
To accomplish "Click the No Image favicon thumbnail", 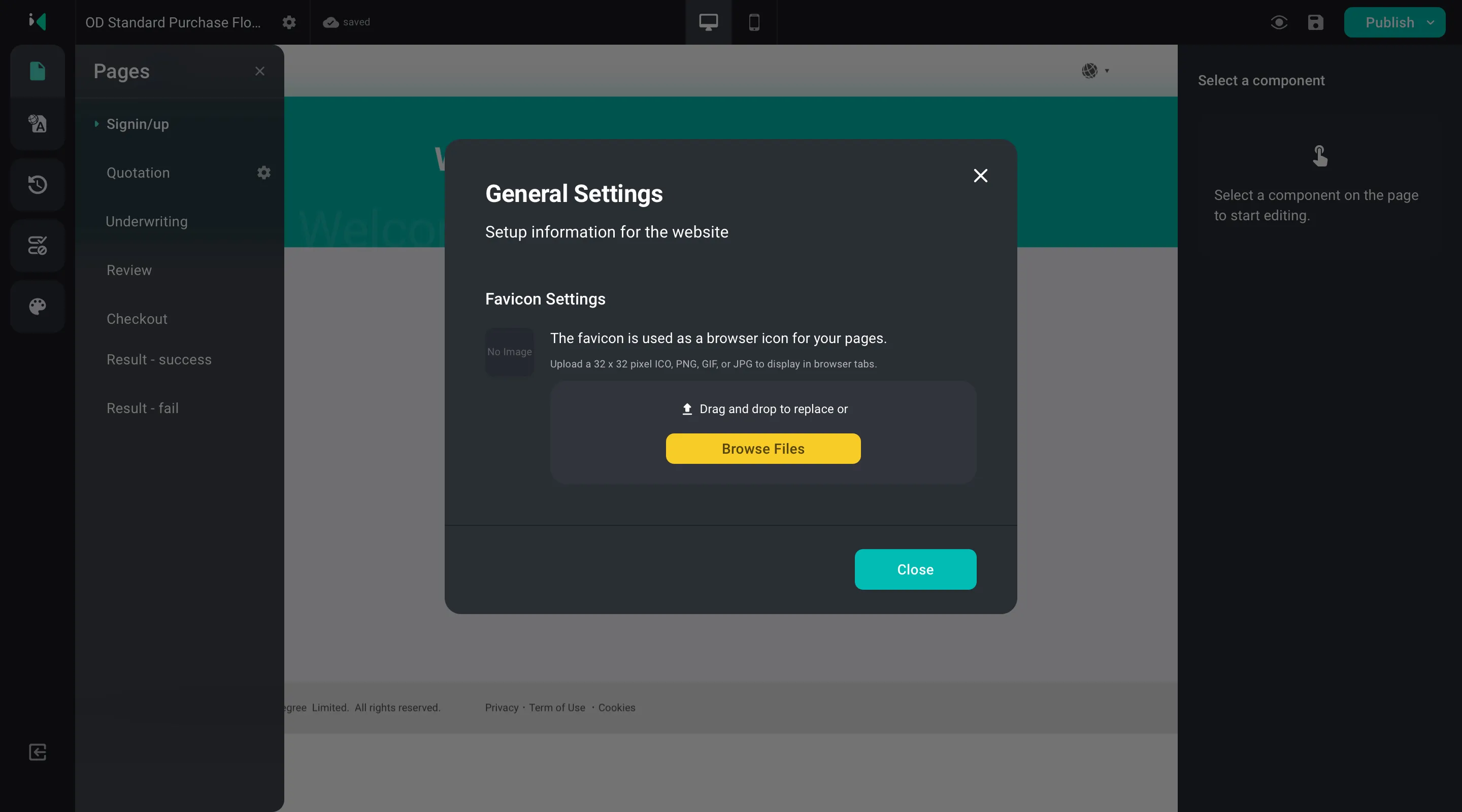I will (509, 352).
